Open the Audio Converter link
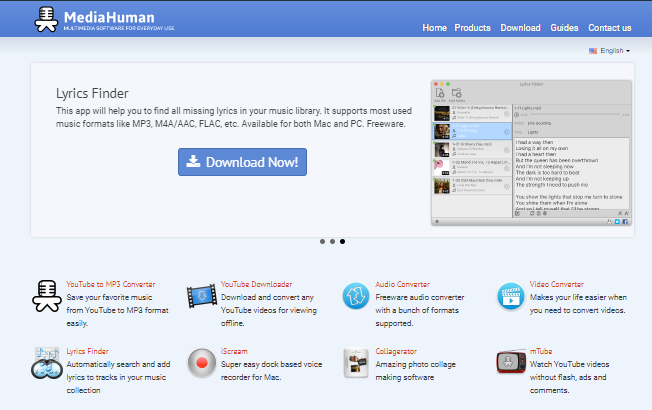 click(x=403, y=284)
